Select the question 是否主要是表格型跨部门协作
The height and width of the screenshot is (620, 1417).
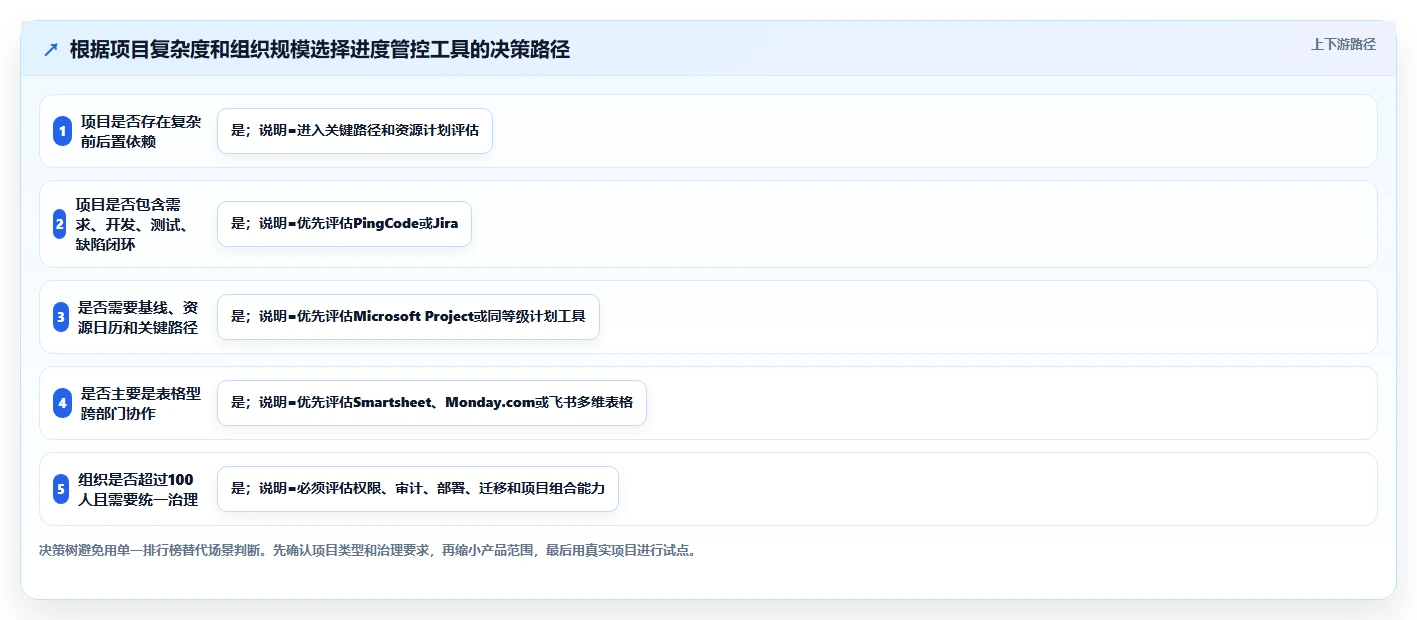[141, 403]
